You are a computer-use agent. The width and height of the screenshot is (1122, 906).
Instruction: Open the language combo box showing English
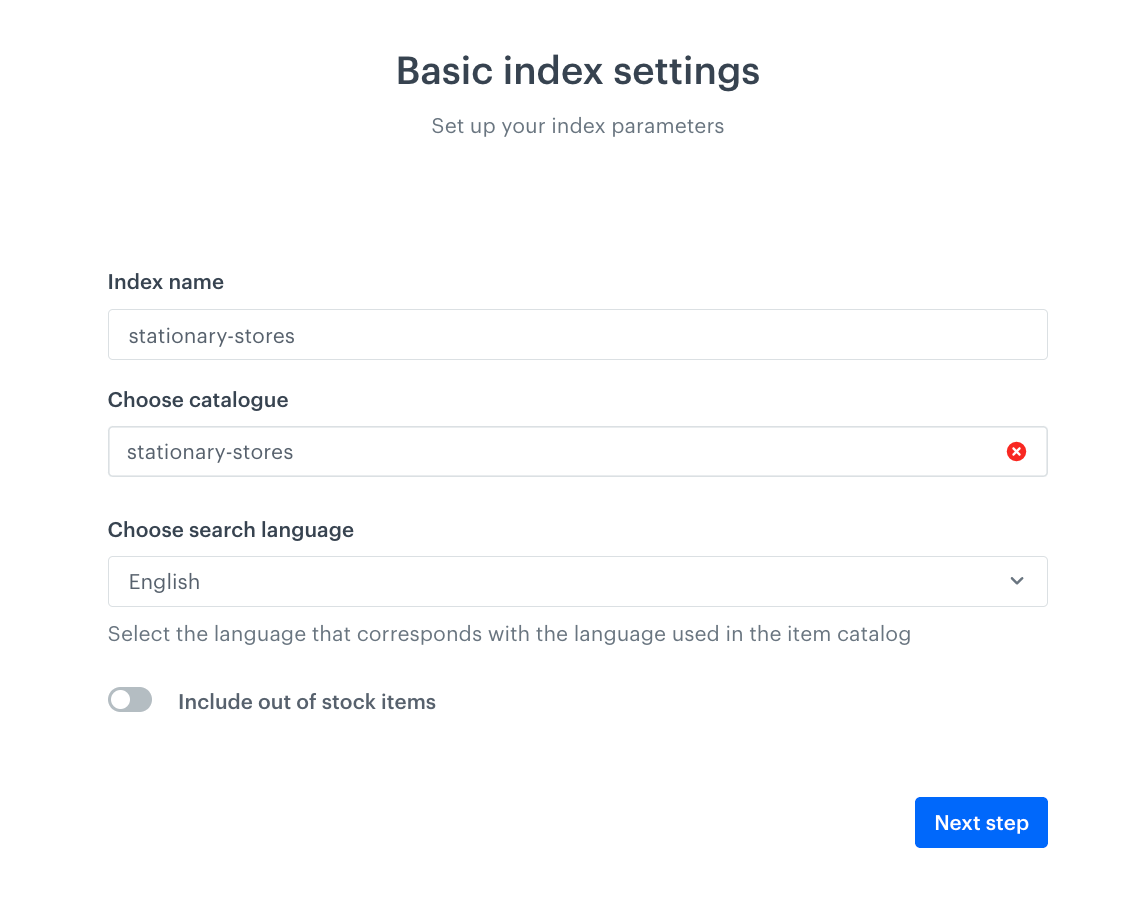577,581
